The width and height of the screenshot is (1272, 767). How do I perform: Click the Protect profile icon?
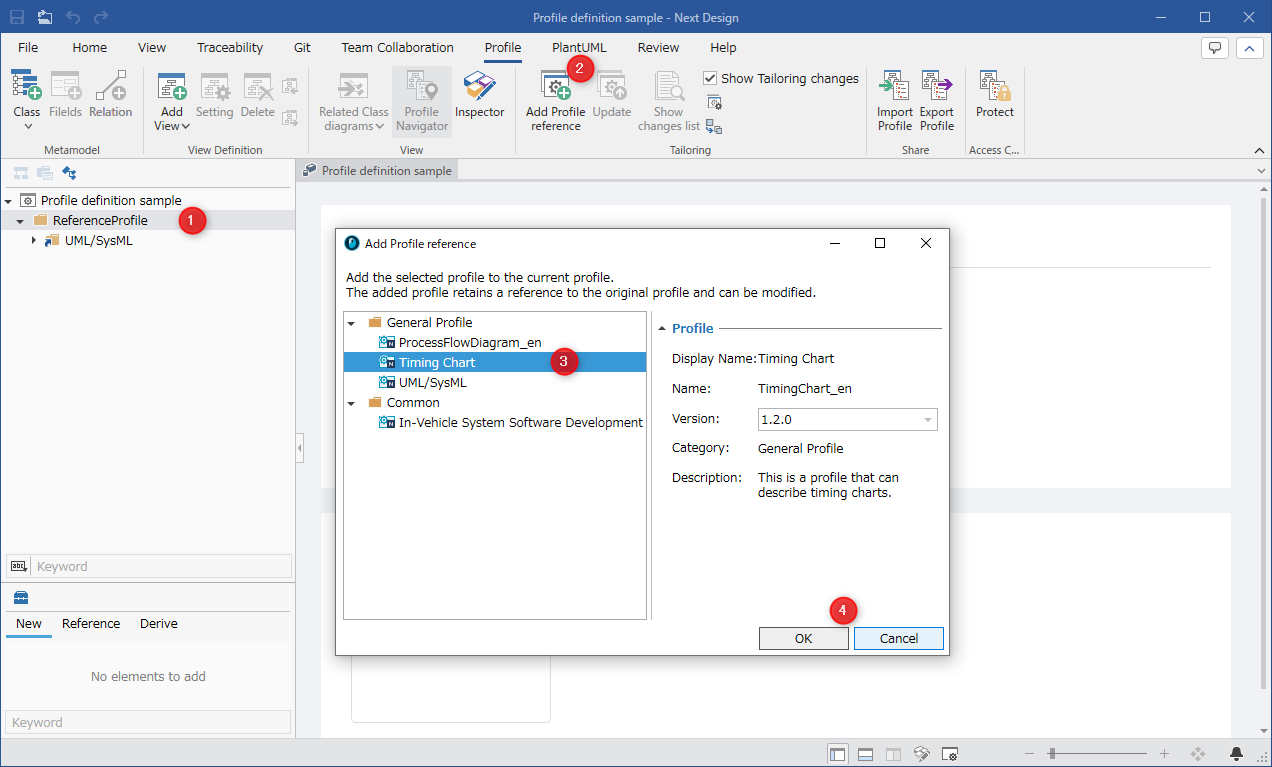click(995, 87)
